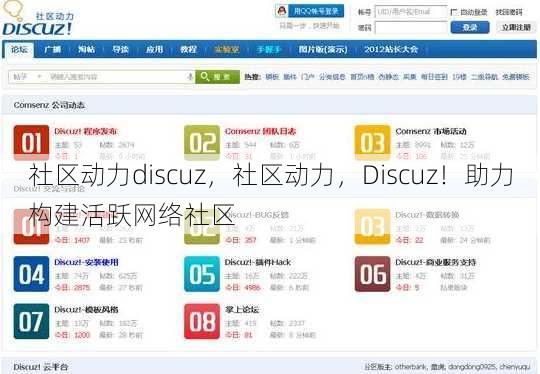
Task: Click hot search link 免费模板
Action: tap(516, 77)
